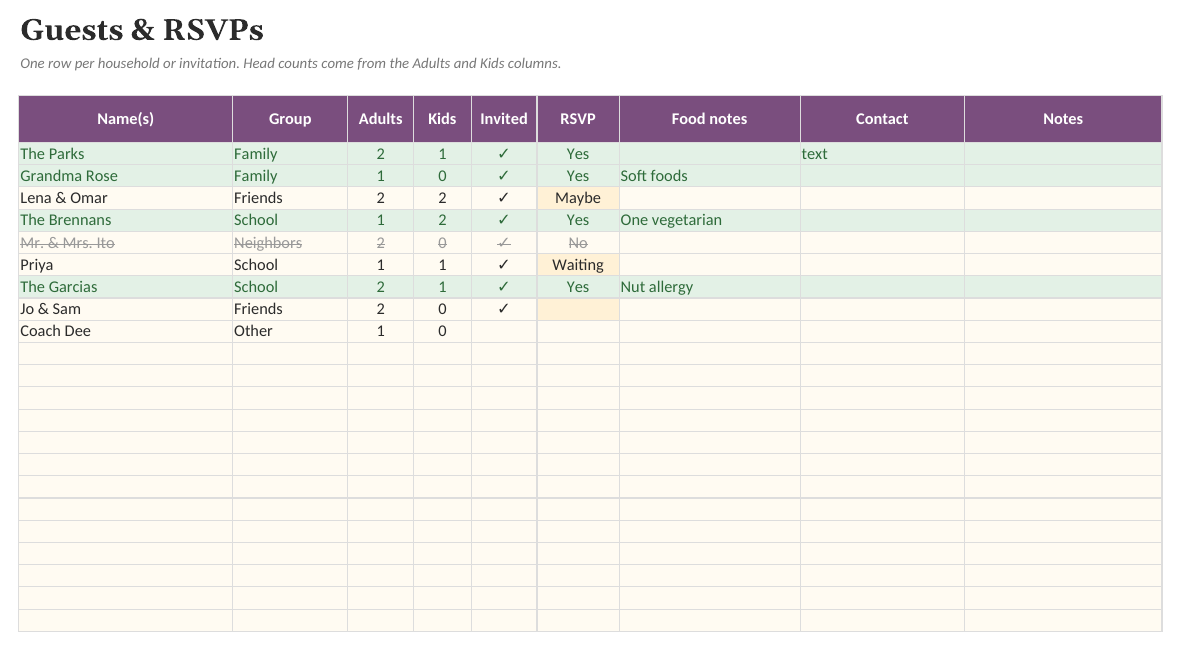Click the "The Brennans" name cell
The height and width of the screenshot is (650, 1181).
click(x=126, y=220)
